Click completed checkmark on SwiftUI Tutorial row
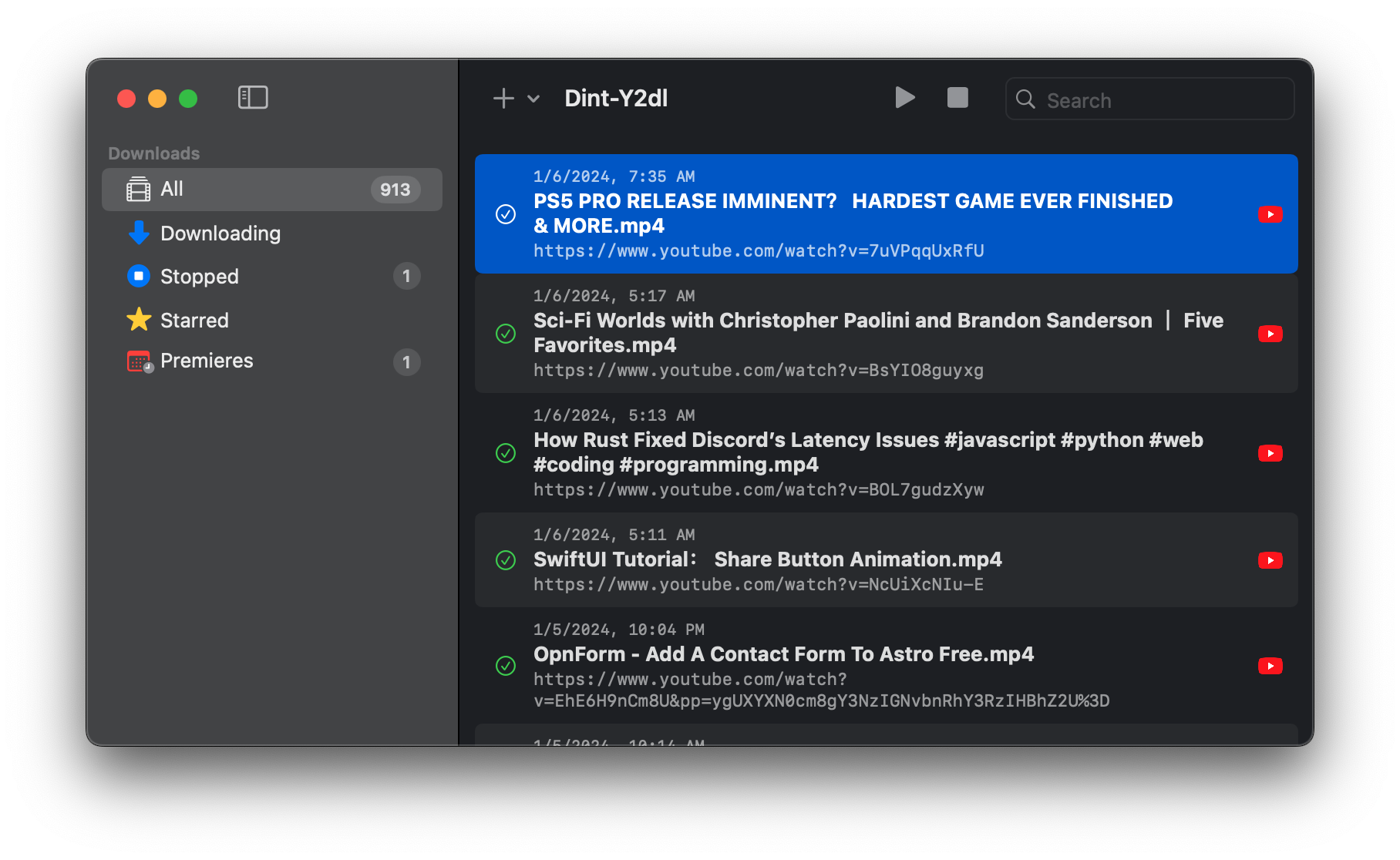 coord(506,560)
